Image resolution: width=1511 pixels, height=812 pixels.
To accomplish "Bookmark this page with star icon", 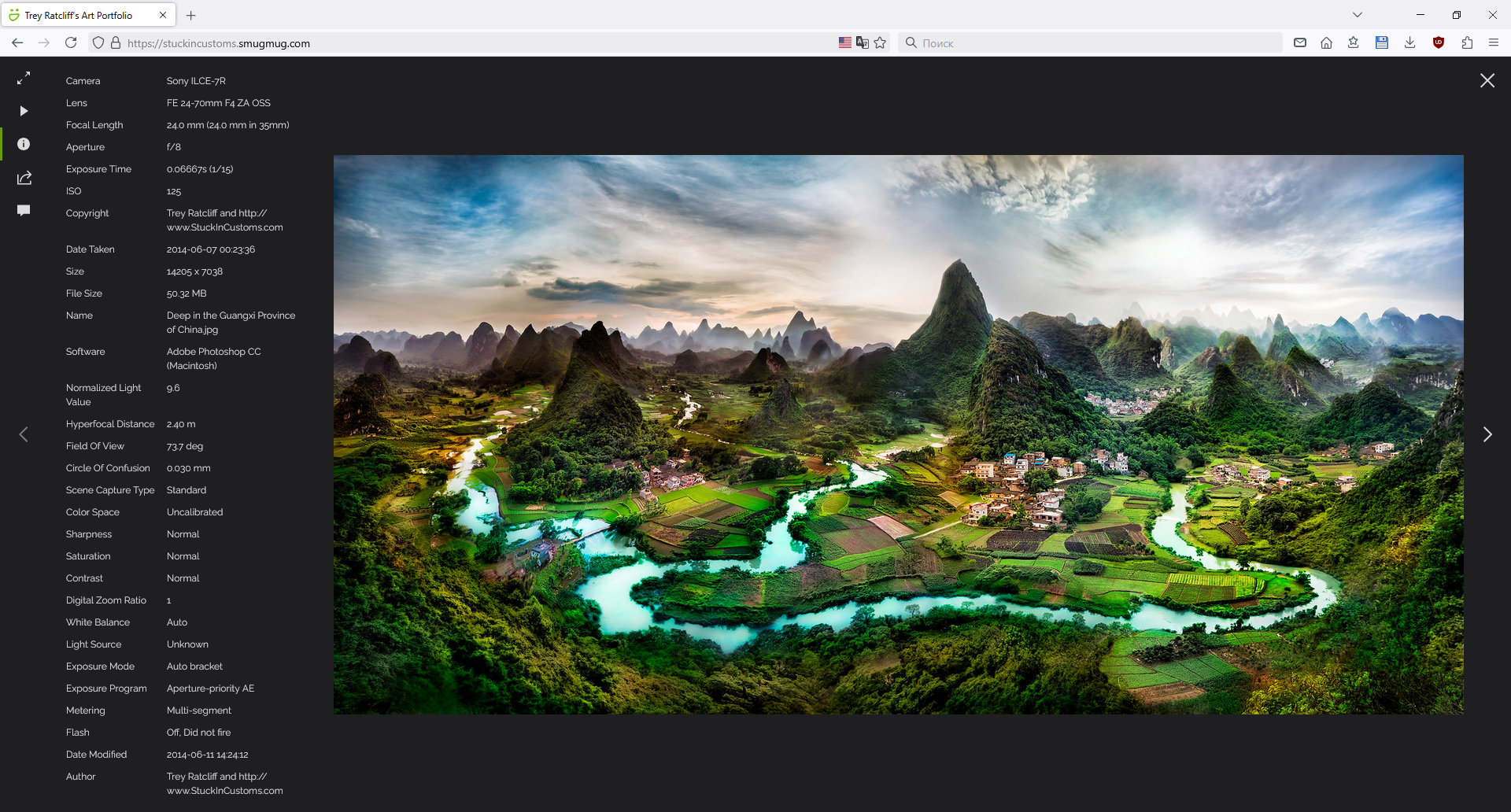I will tap(880, 42).
